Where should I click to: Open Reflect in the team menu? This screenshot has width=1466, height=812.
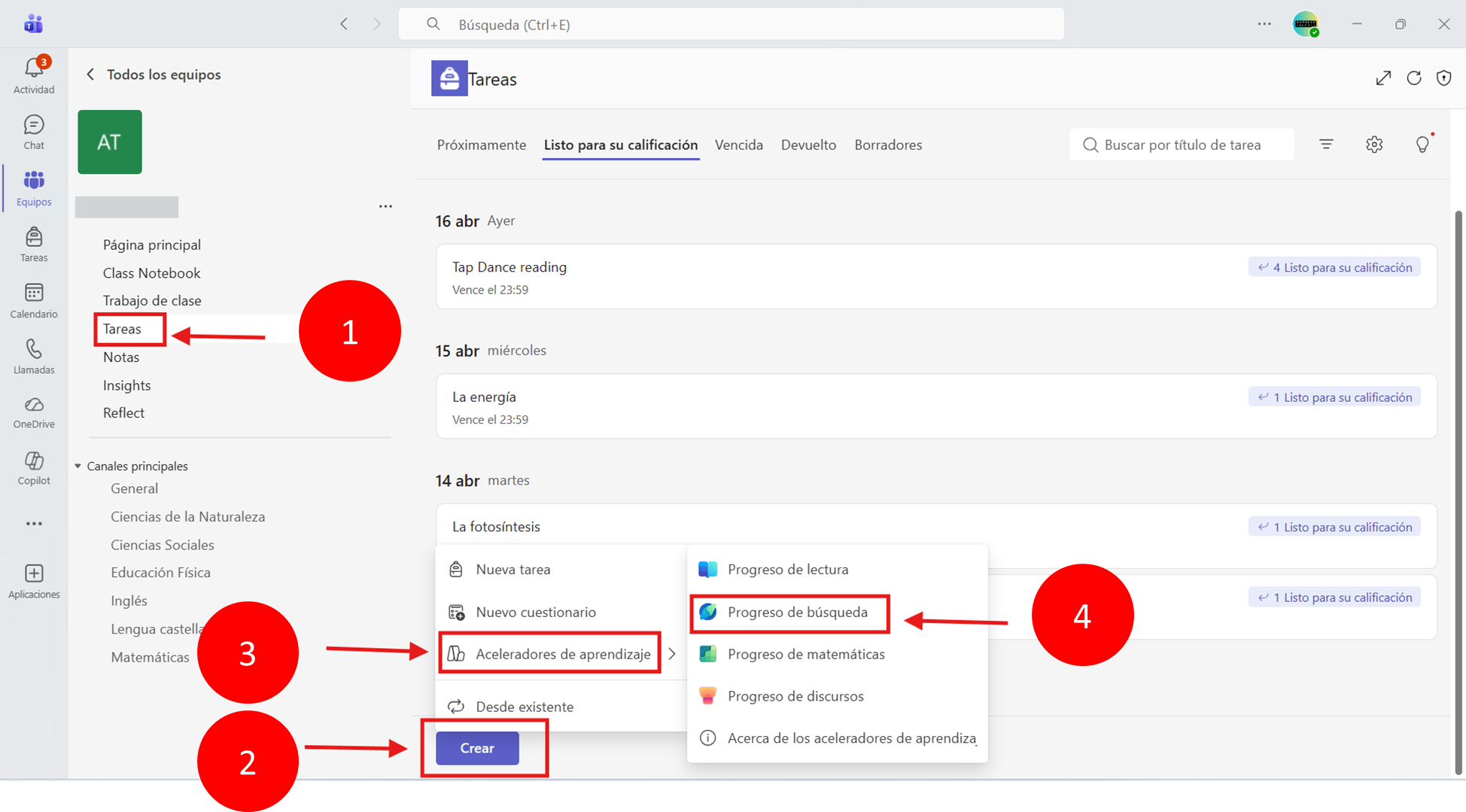tap(123, 412)
